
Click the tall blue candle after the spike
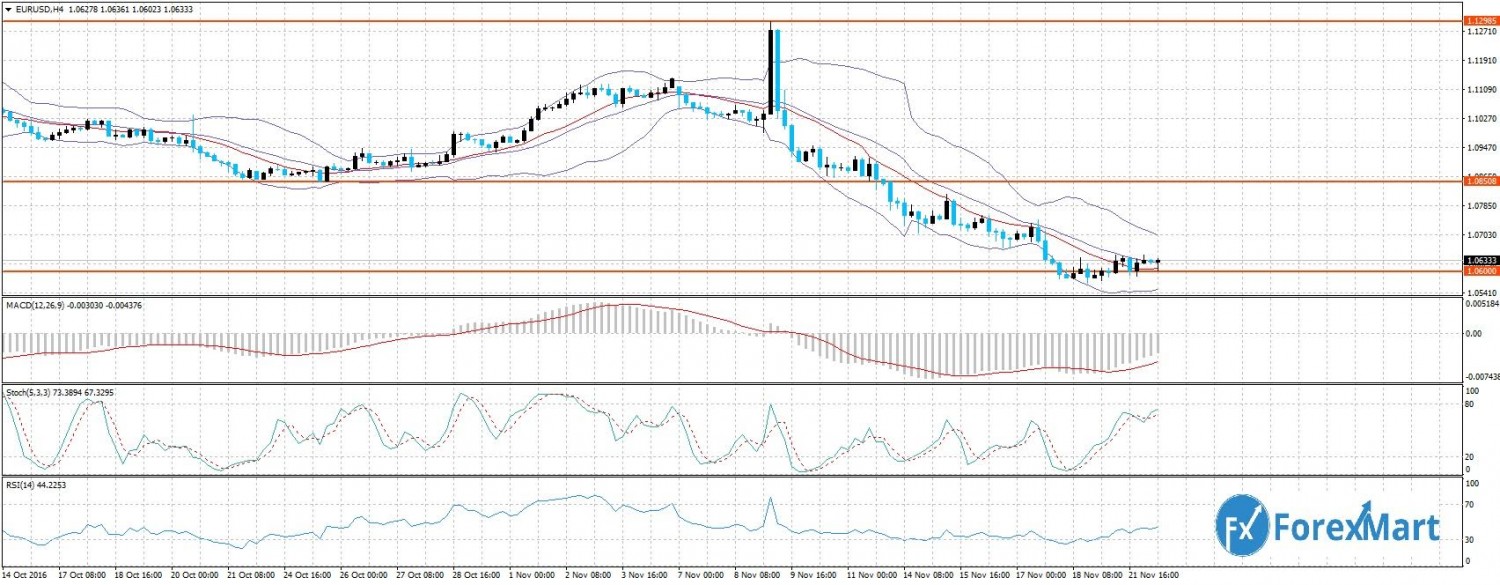click(x=777, y=70)
